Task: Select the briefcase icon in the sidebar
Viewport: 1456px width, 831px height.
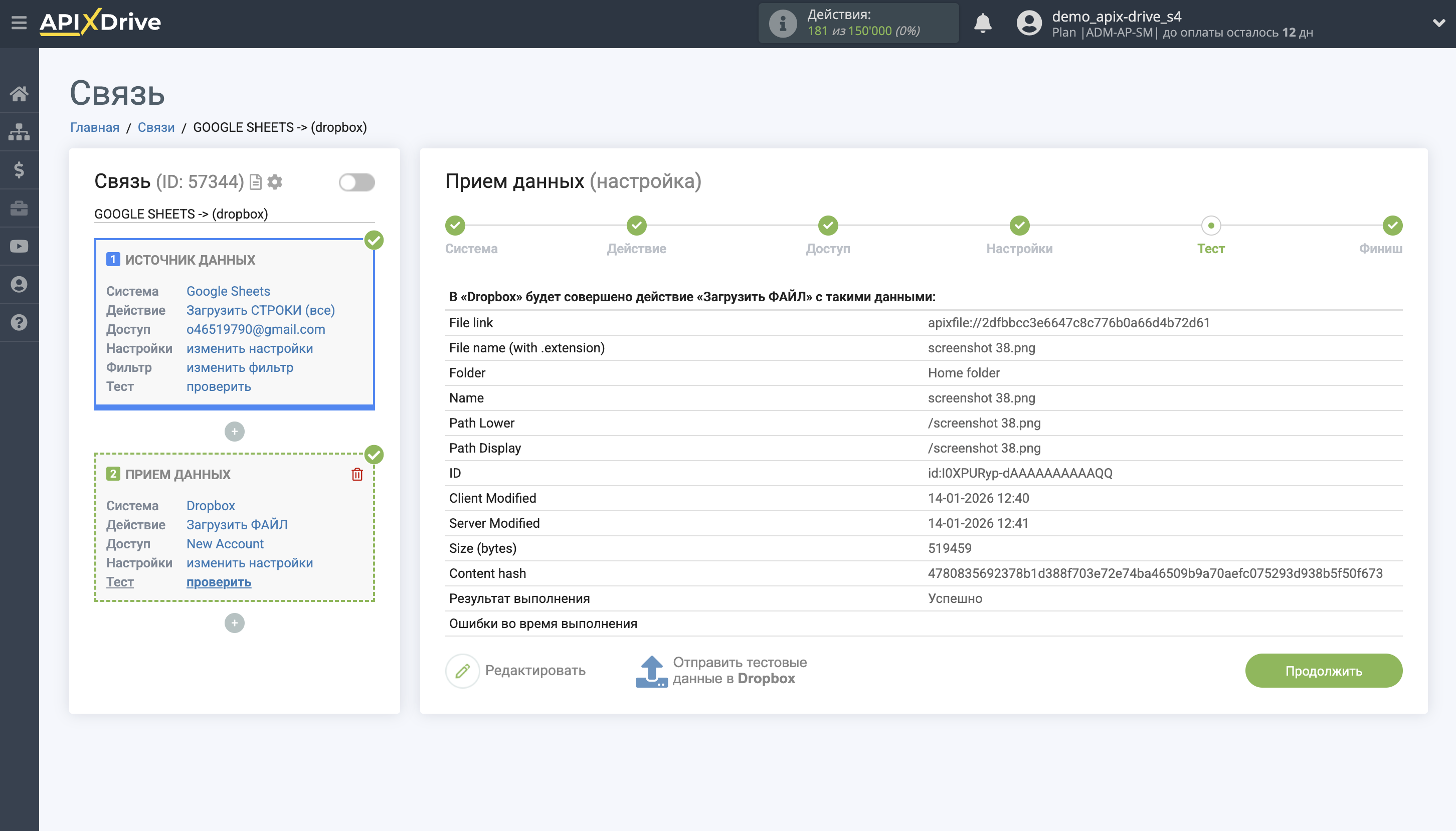Action: (x=19, y=207)
